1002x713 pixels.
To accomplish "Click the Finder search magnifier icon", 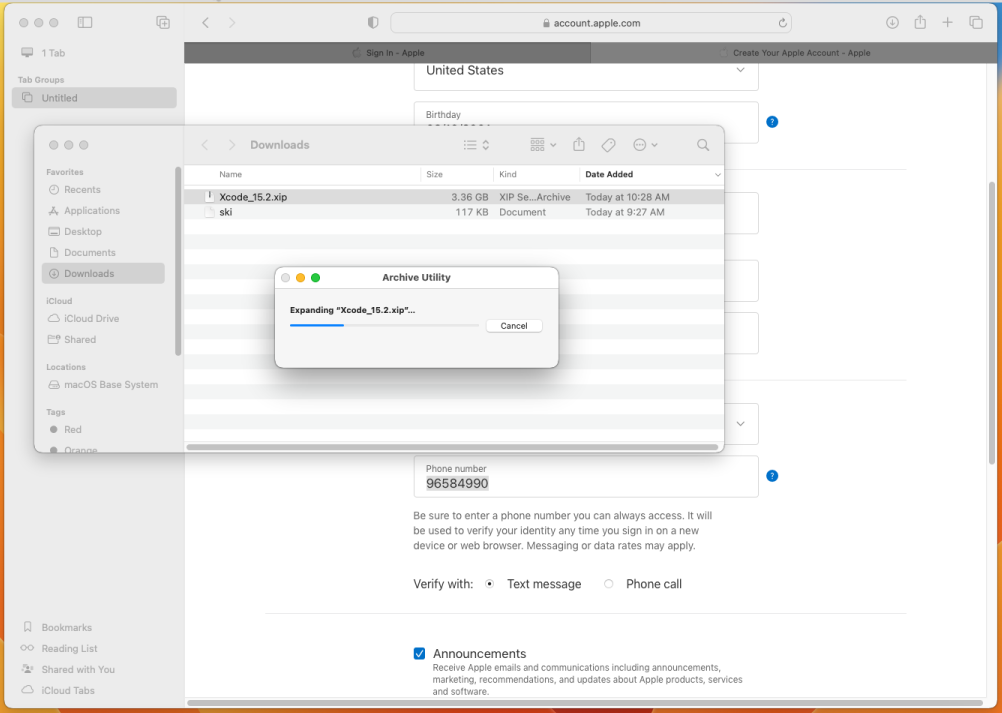I will coord(703,145).
